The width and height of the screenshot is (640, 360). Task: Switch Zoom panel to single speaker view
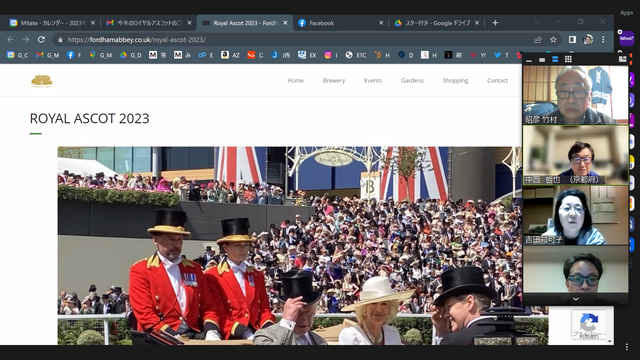542,60
